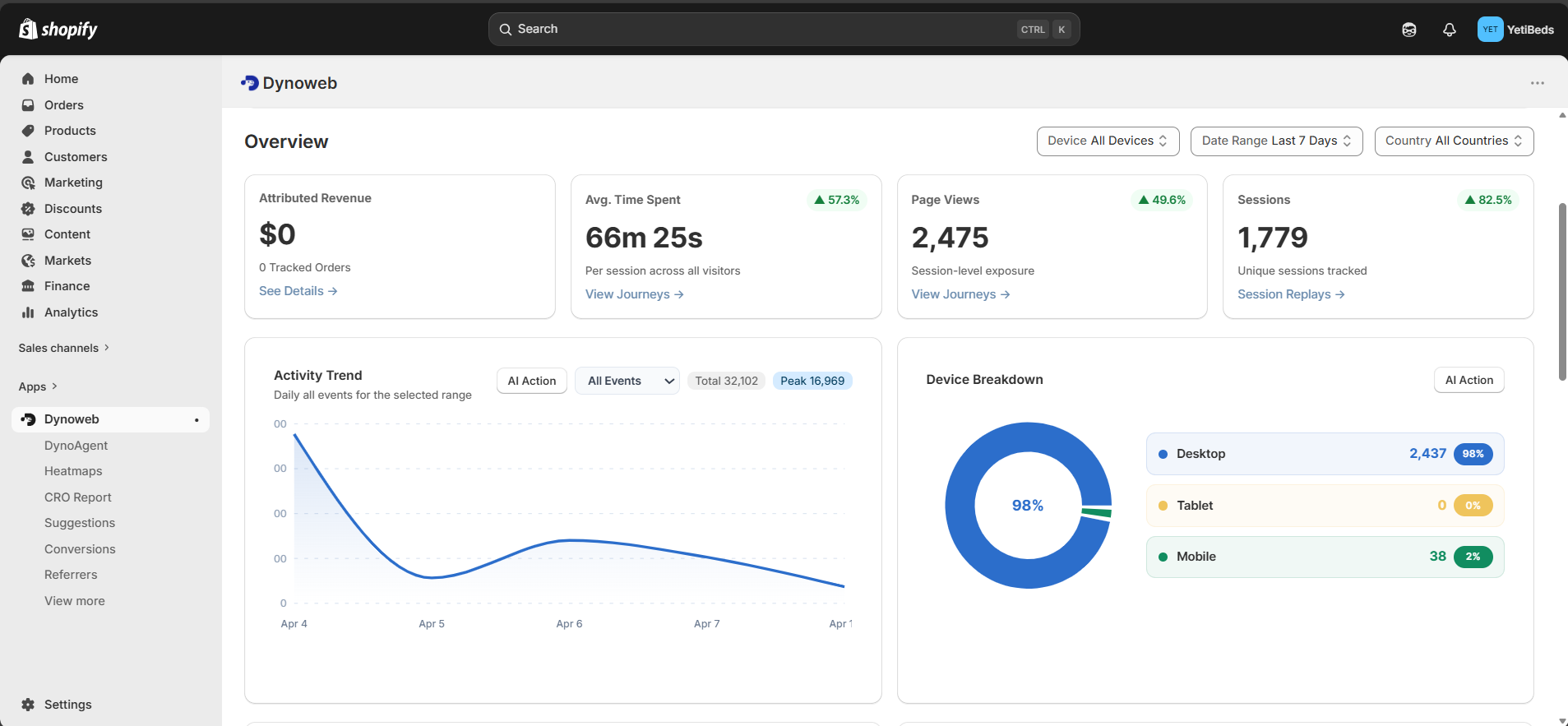The image size is (1568, 726).
Task: Go to CRO Report menu item
Action: click(x=78, y=497)
